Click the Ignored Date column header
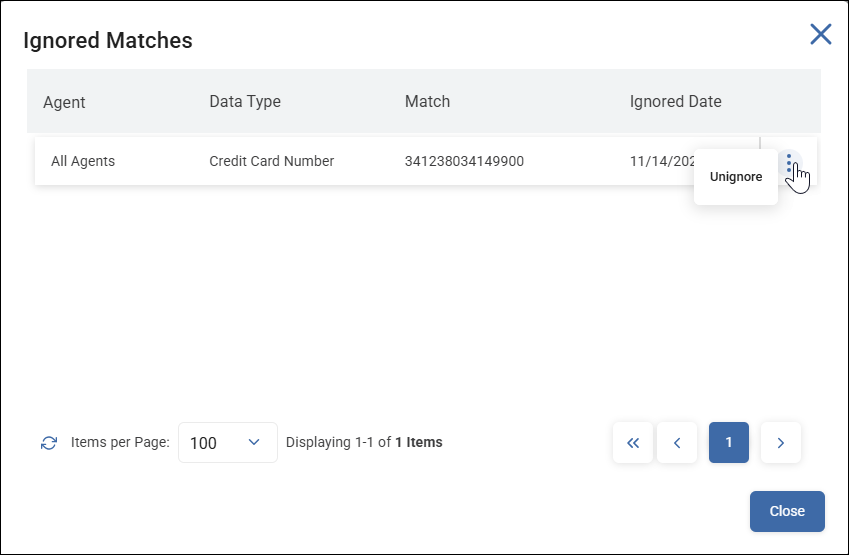This screenshot has width=849, height=555. tap(675, 101)
